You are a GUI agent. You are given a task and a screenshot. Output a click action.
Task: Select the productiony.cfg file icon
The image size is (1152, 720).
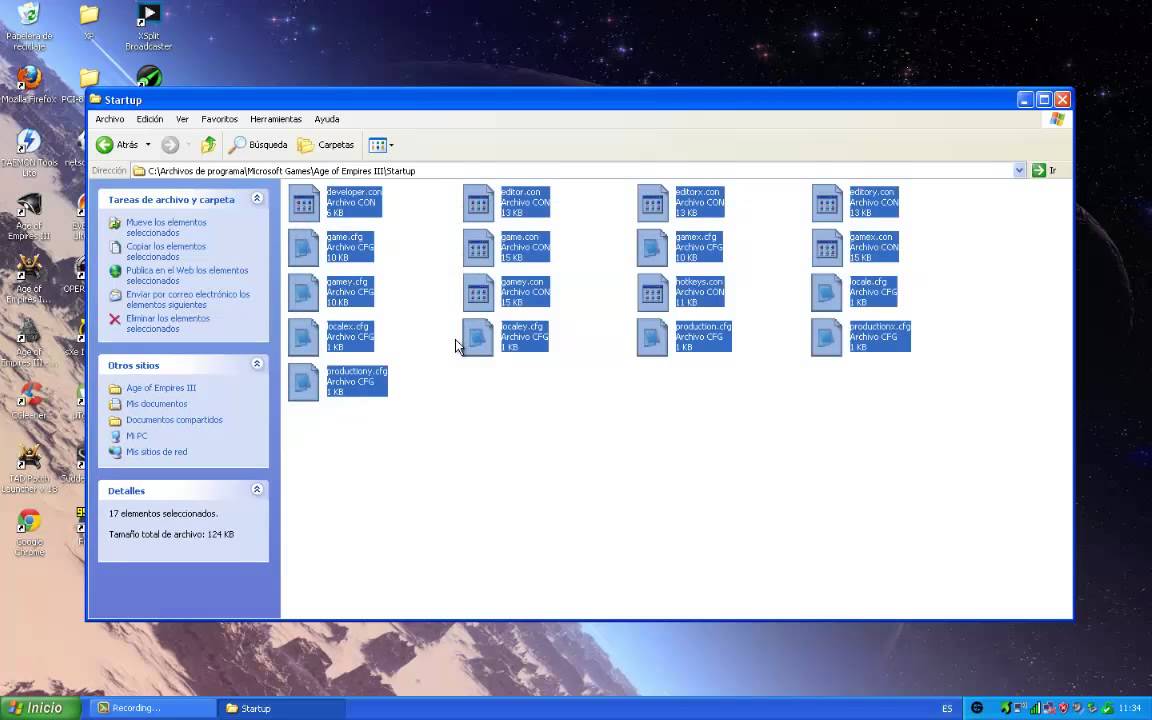coord(303,382)
